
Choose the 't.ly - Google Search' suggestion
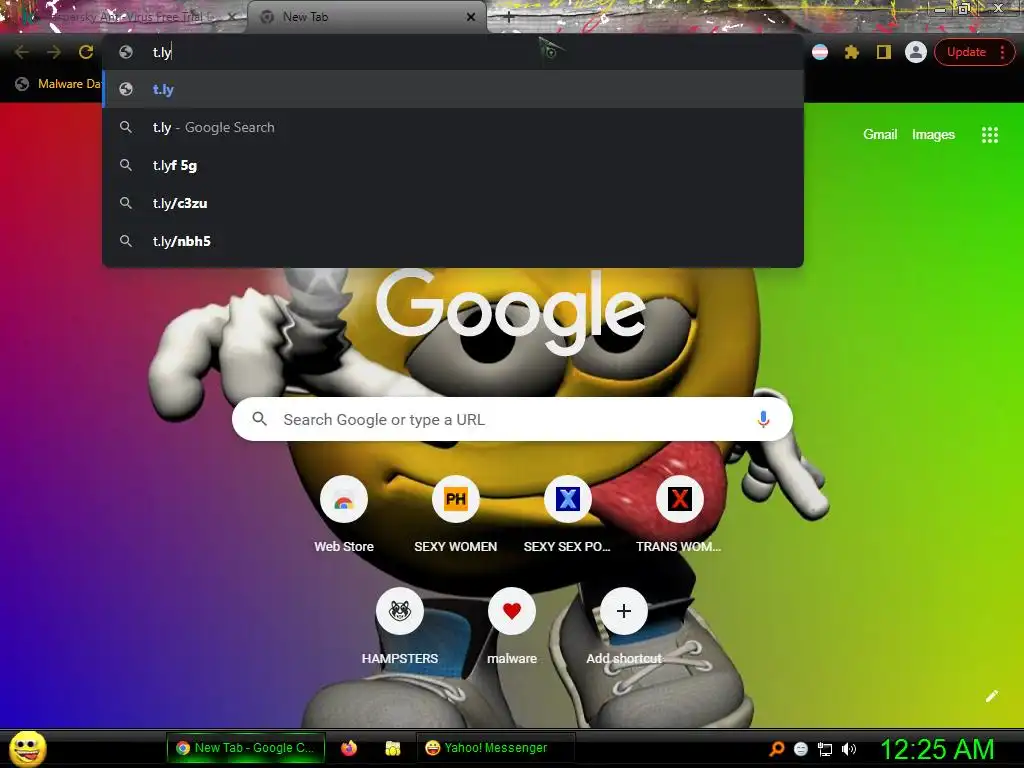click(x=453, y=127)
